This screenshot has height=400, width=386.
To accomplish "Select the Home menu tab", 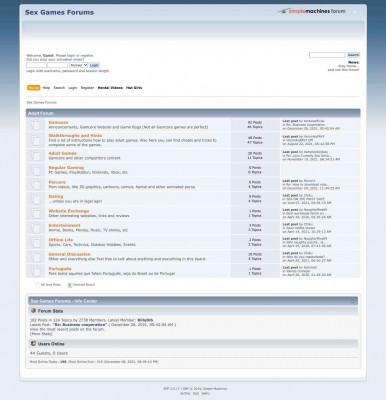I will 34,88.
